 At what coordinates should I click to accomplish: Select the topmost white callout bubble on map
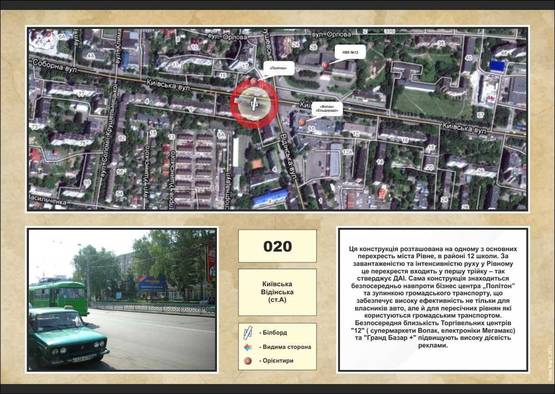pos(350,52)
